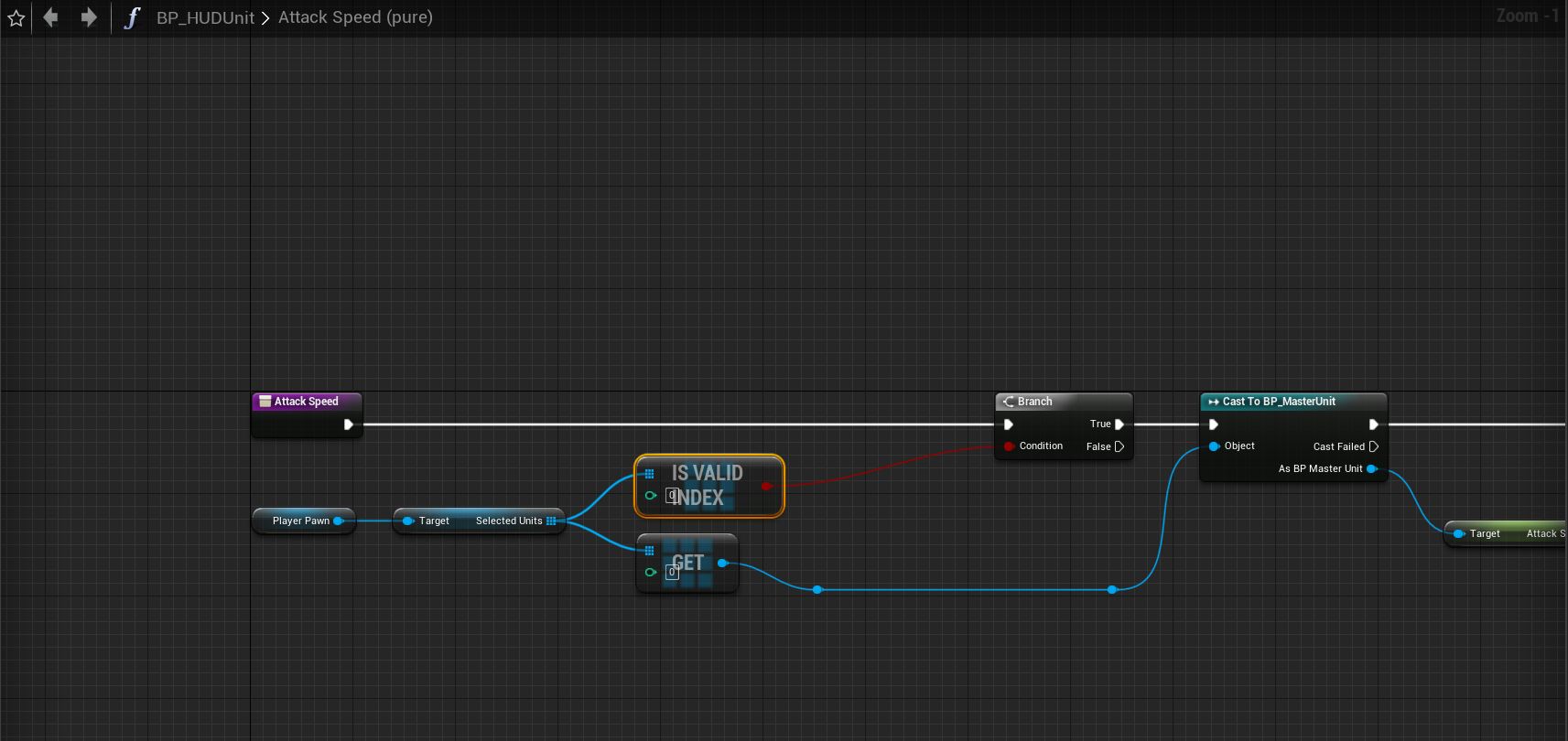Open the BP_HUDUnit breadcrumb
1568x741 pixels.
pyautogui.click(x=205, y=17)
